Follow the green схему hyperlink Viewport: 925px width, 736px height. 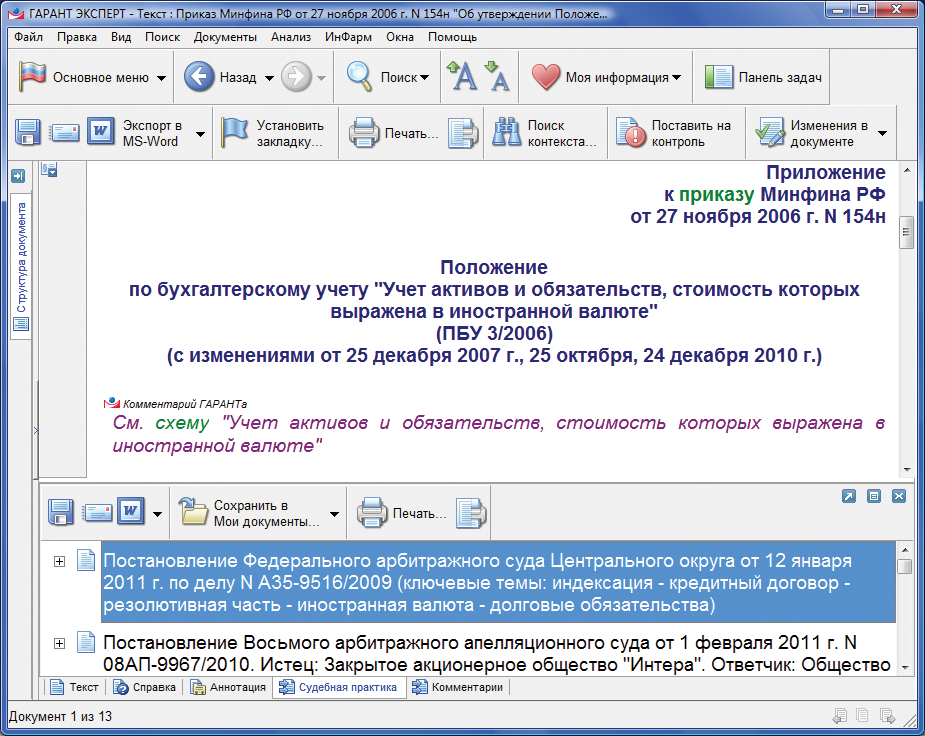[177, 423]
